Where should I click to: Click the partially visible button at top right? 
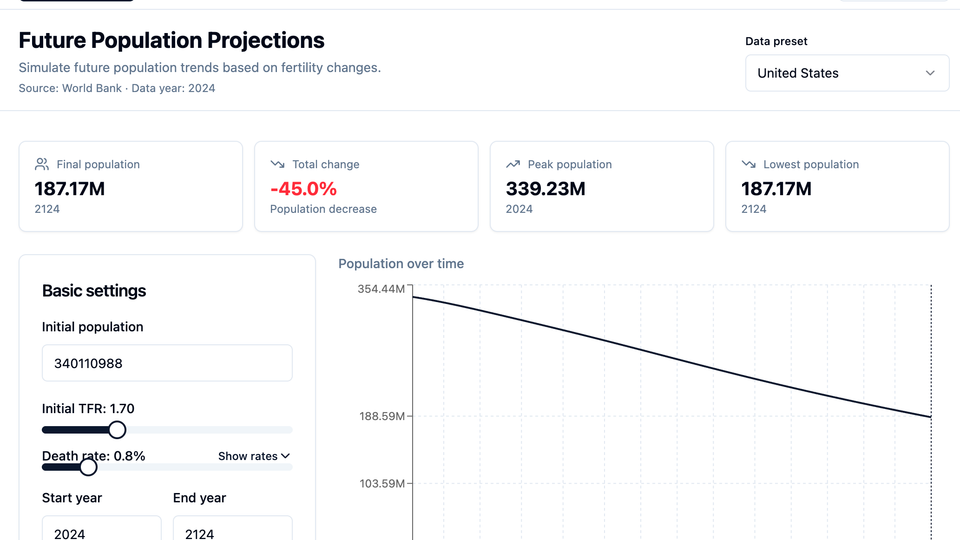pos(892,1)
